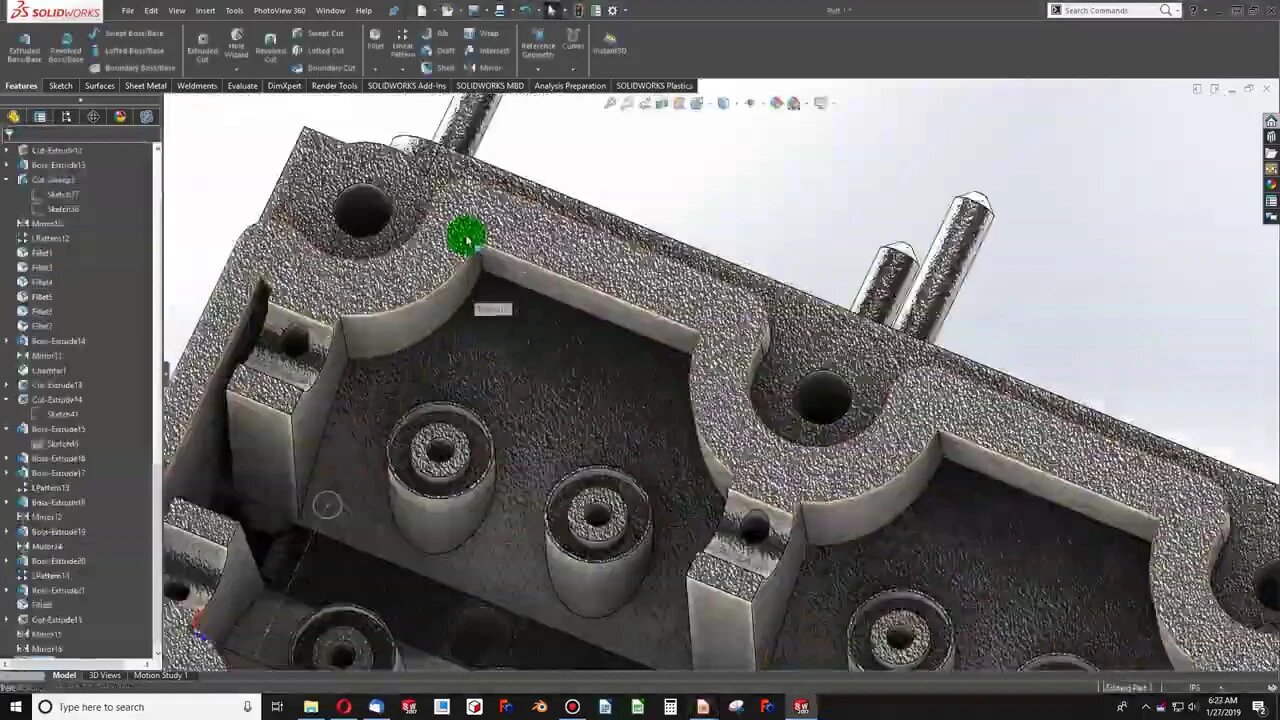The height and width of the screenshot is (720, 1280).
Task: Expand the Boss-Extrude13 tree node
Action: pos(6,165)
